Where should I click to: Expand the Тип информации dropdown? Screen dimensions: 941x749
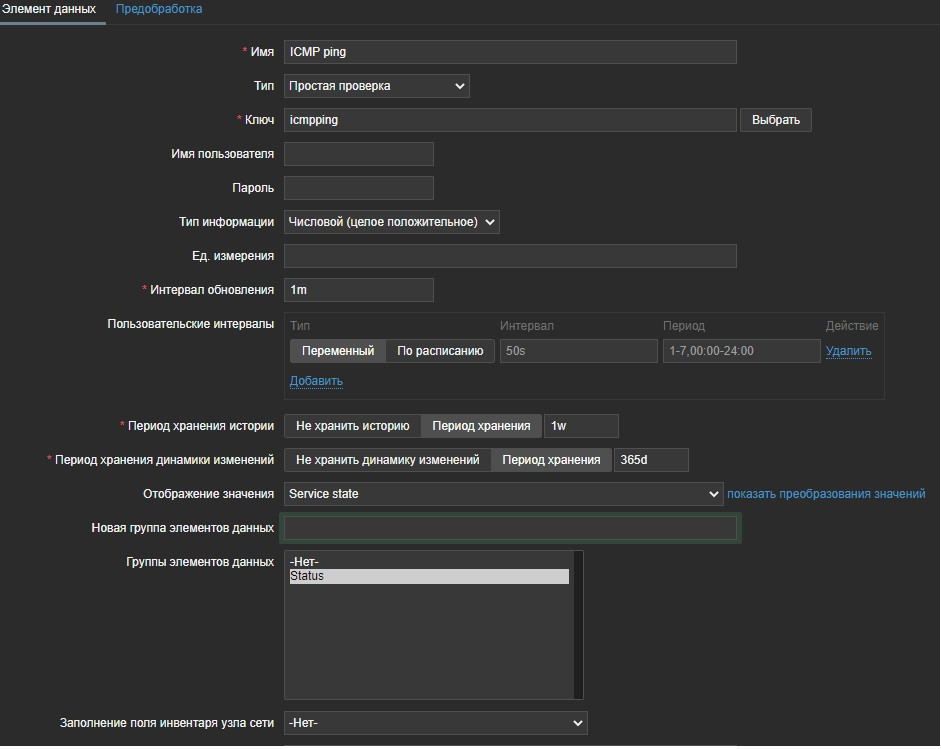(391, 222)
